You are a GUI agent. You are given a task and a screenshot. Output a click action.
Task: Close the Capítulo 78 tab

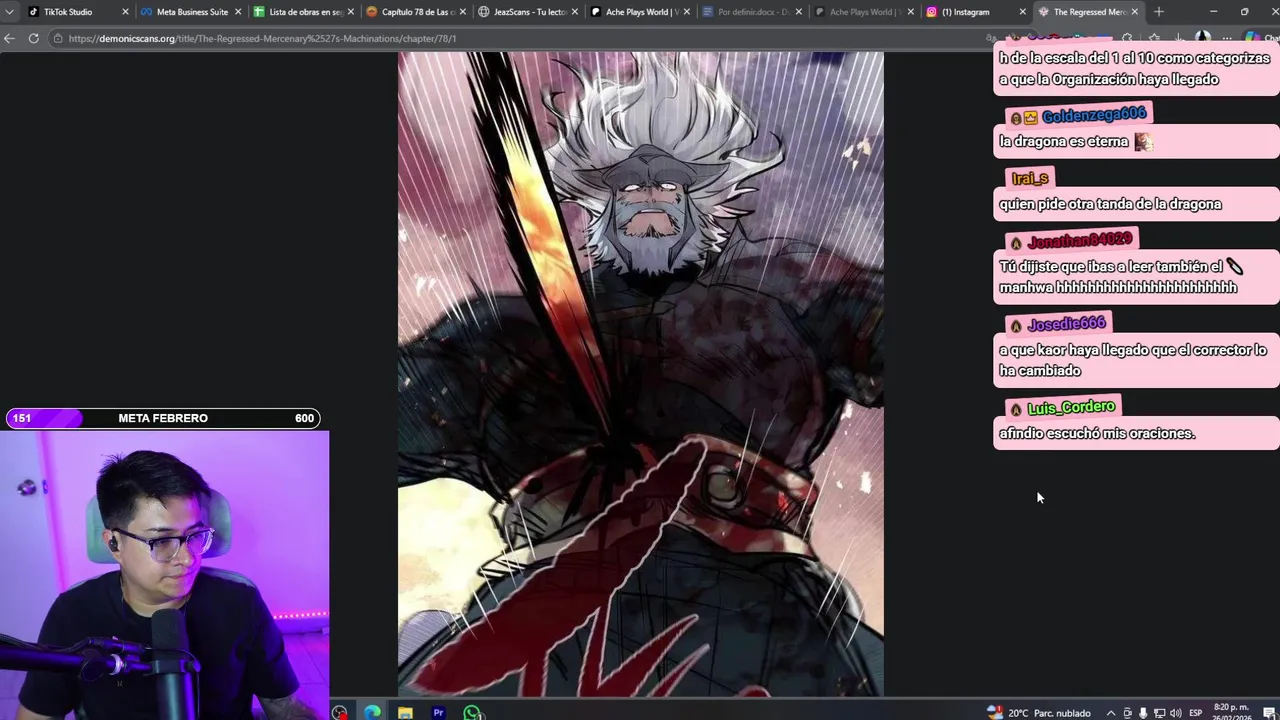coord(462,12)
